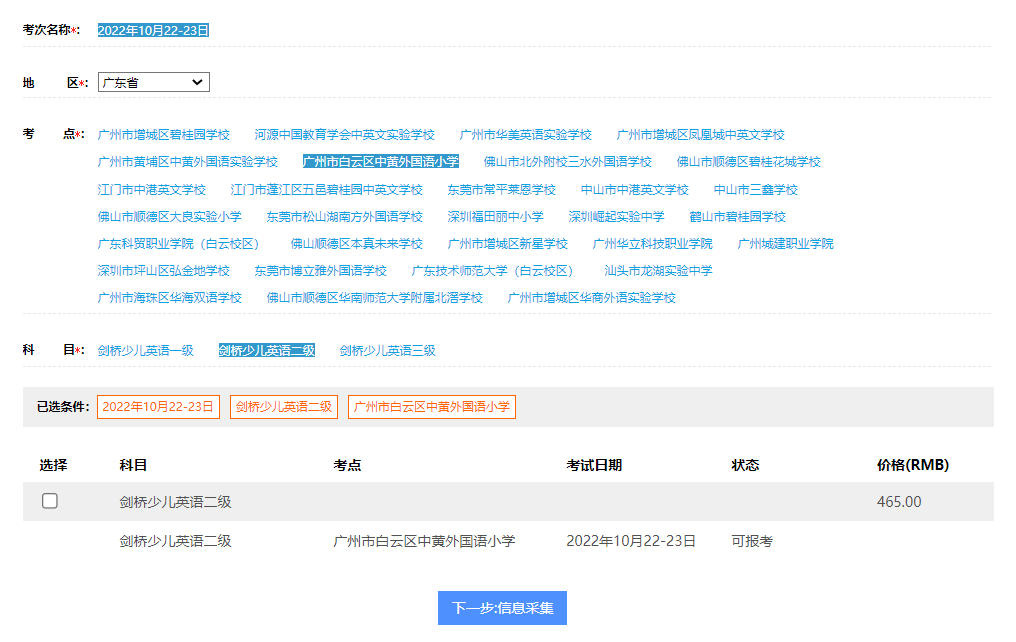Choose 江门市蓬江区五邑碧桂园中英文学校
Viewport: 1016px width, 642px height.
(x=327, y=190)
